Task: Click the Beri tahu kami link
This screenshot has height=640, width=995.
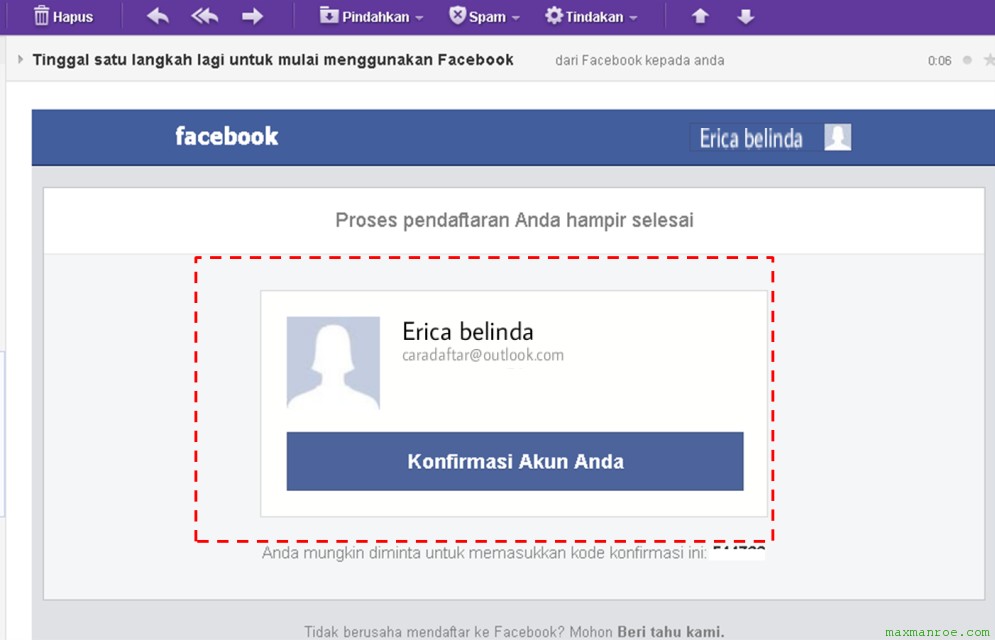Action: tap(670, 631)
